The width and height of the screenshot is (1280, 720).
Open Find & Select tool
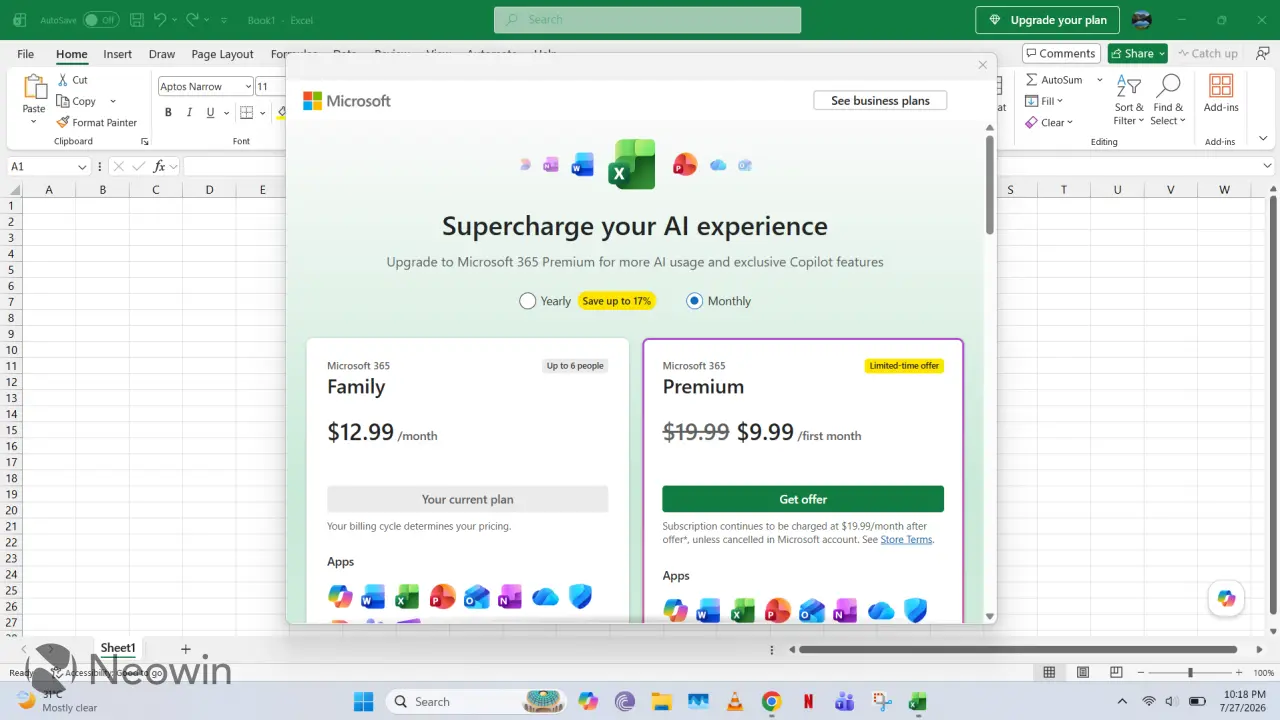tap(1168, 100)
